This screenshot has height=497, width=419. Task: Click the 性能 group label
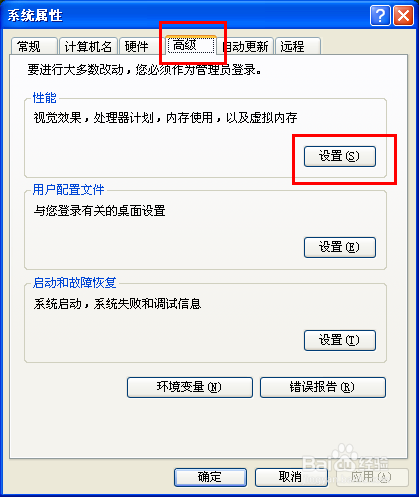point(45,98)
